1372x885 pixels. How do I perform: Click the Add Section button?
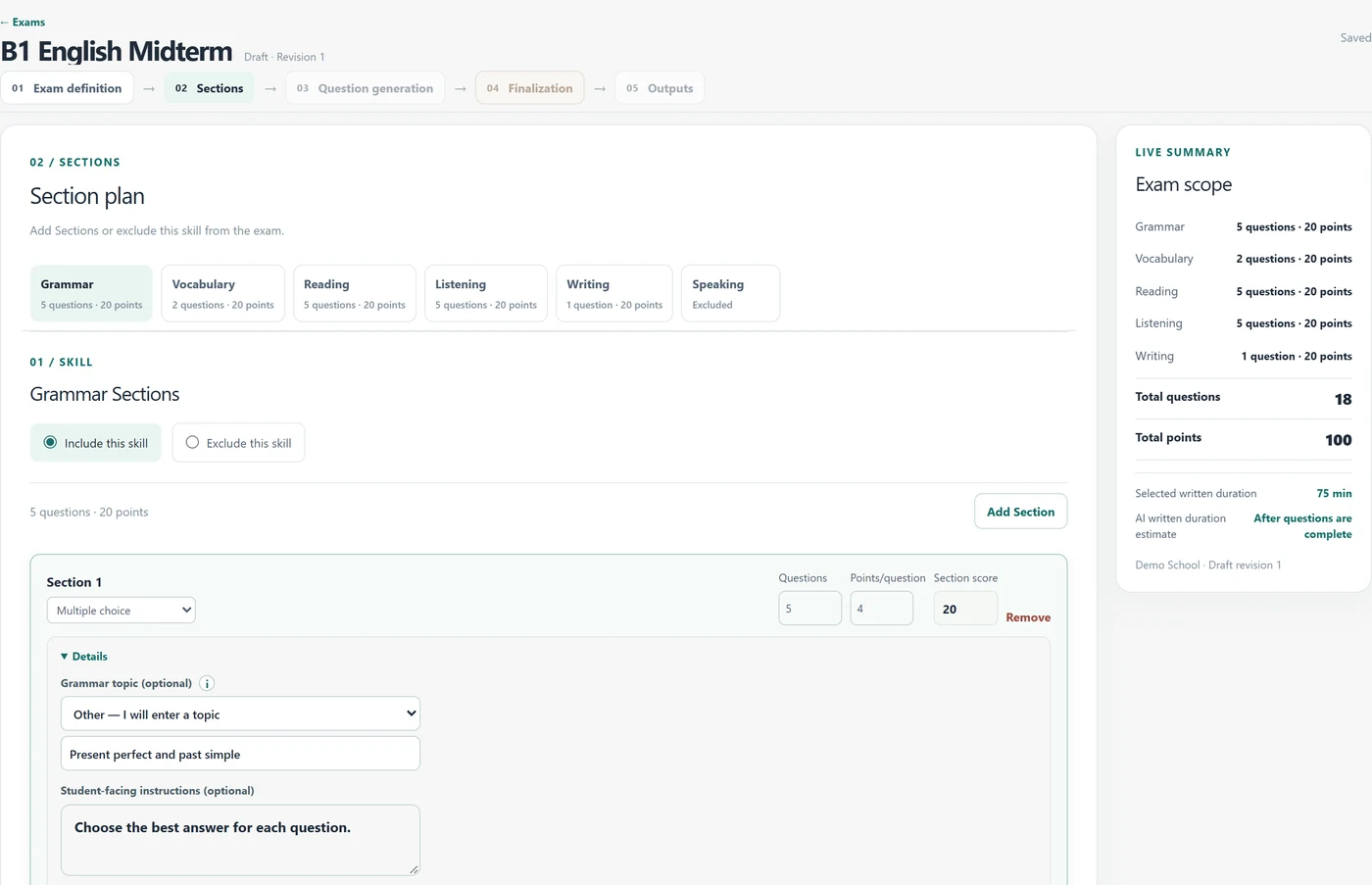(1020, 512)
